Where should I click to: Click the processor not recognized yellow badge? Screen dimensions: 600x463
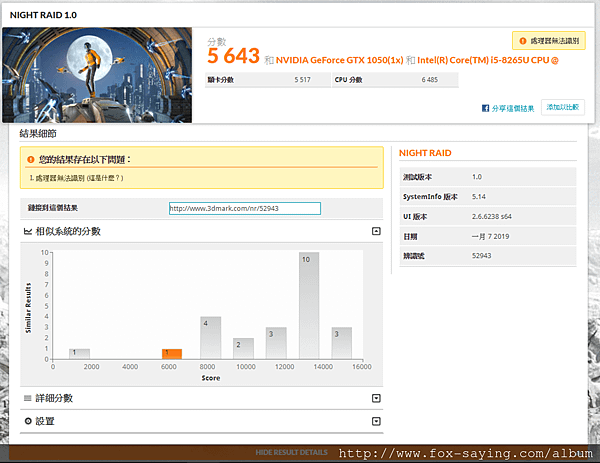pos(549,41)
